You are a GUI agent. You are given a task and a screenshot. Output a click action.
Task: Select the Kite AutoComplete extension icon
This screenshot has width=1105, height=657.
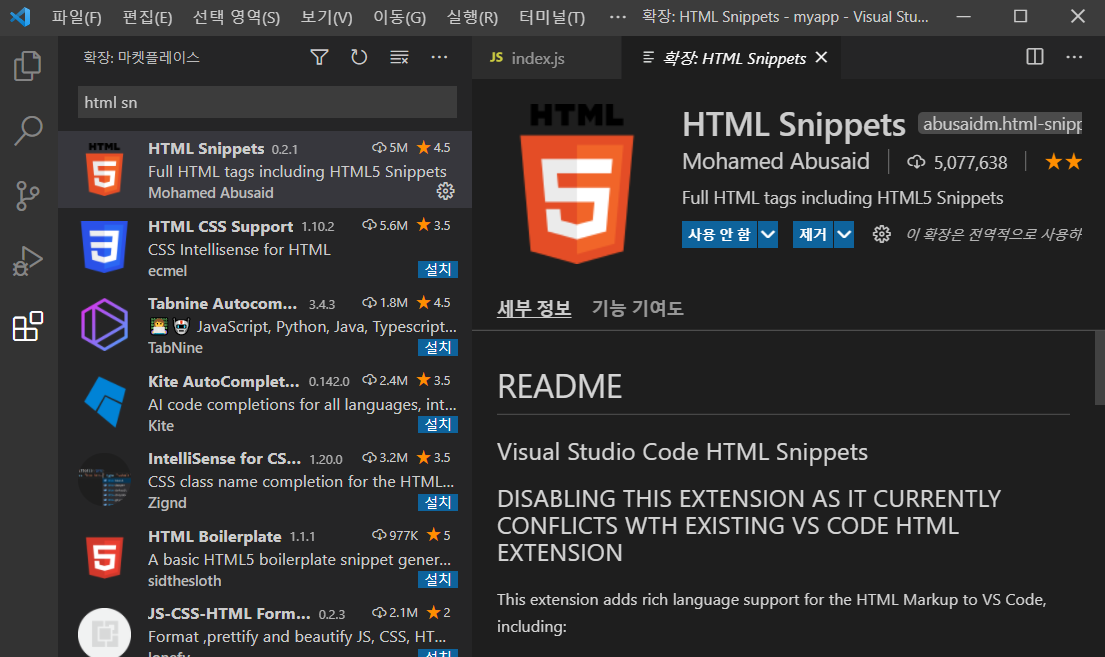coord(105,402)
